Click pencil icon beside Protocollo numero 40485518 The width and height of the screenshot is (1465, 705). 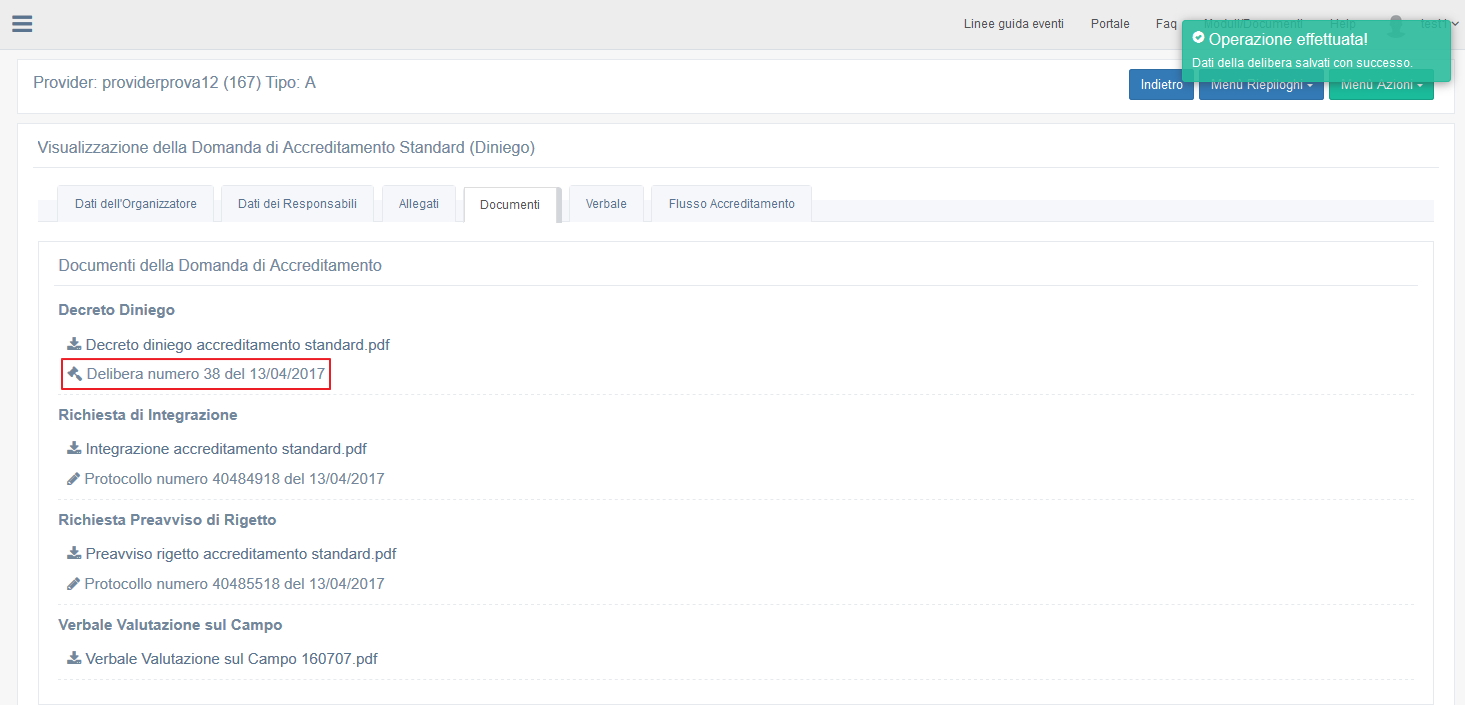click(x=73, y=584)
